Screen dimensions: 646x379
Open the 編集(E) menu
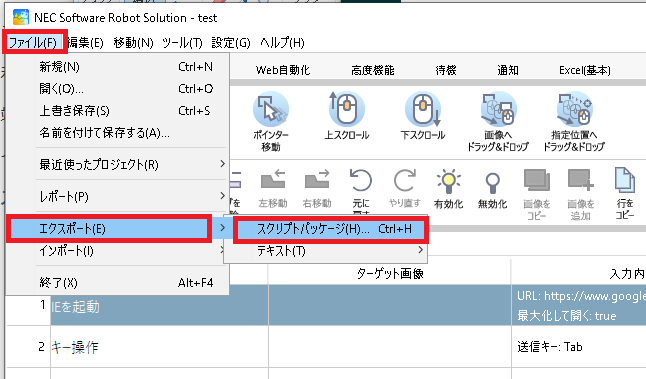[85, 42]
